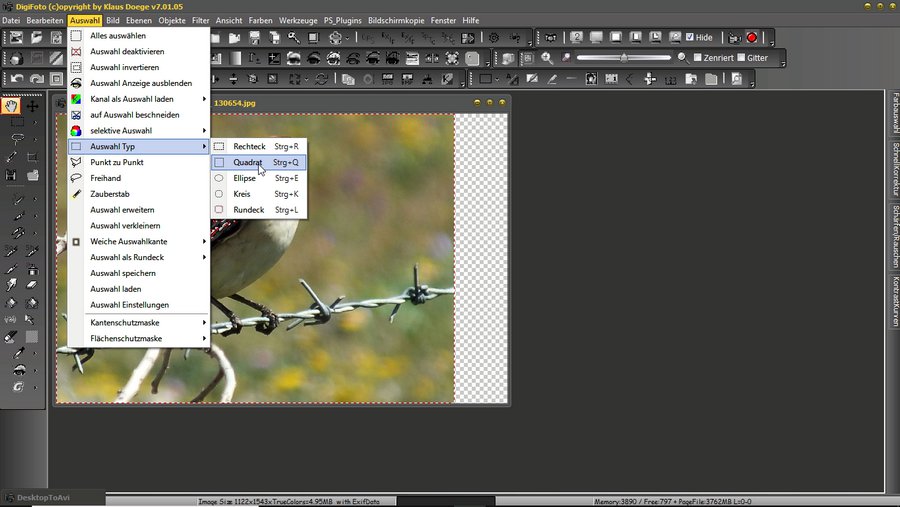Select the Lasso selection tool
This screenshot has height=507, width=900.
pyautogui.click(x=17, y=138)
